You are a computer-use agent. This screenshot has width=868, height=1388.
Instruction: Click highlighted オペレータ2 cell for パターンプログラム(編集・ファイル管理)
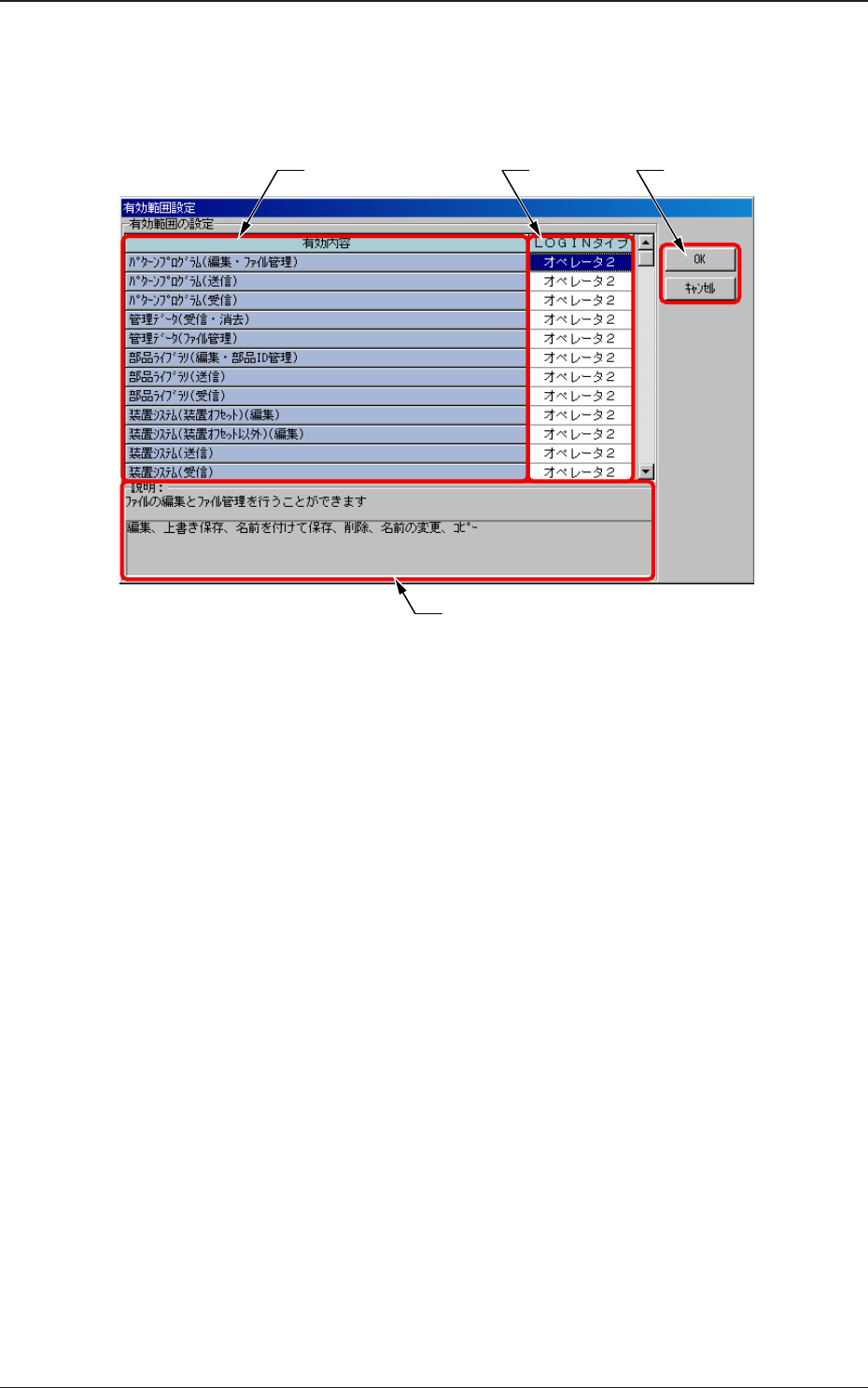pos(581,262)
